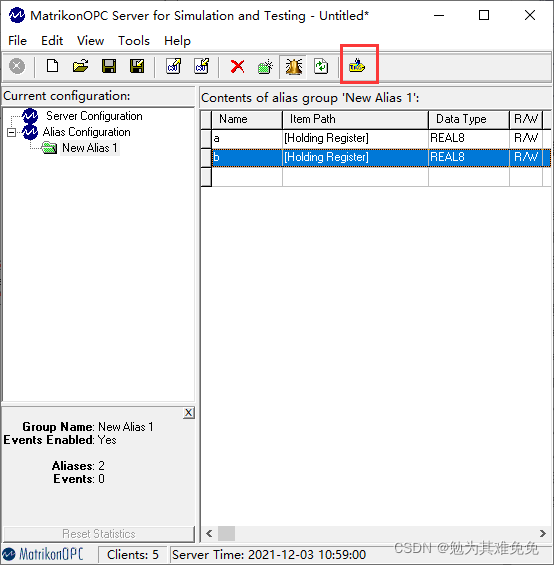Click the New configuration file icon
Screen dimensions: 554x565
tap(53, 66)
